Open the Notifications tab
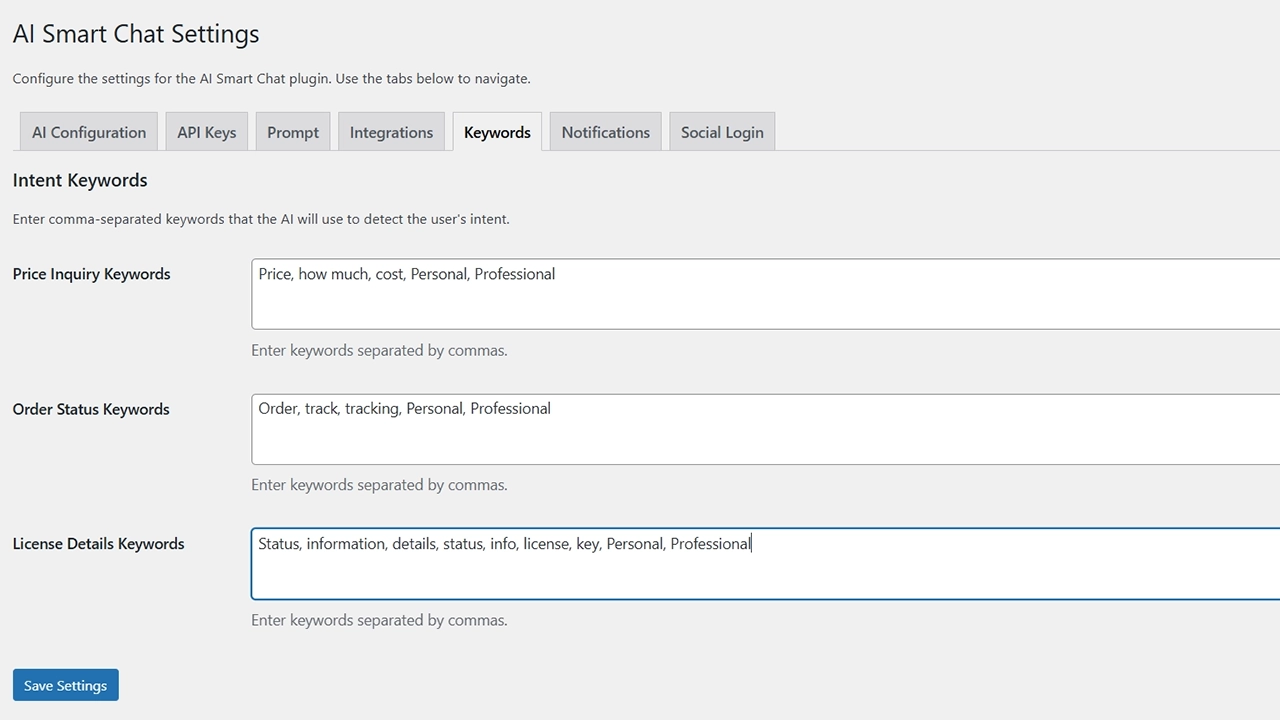The image size is (1280, 720). (x=605, y=132)
